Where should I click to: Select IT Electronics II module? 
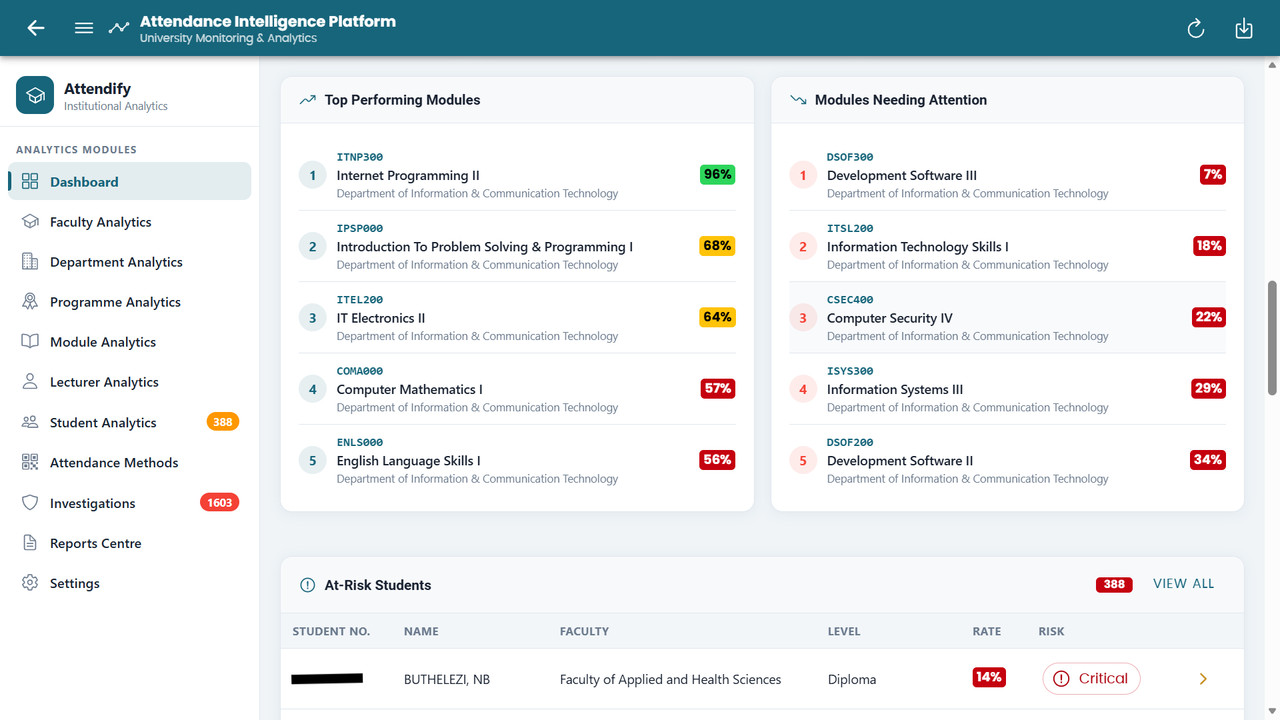pos(517,318)
